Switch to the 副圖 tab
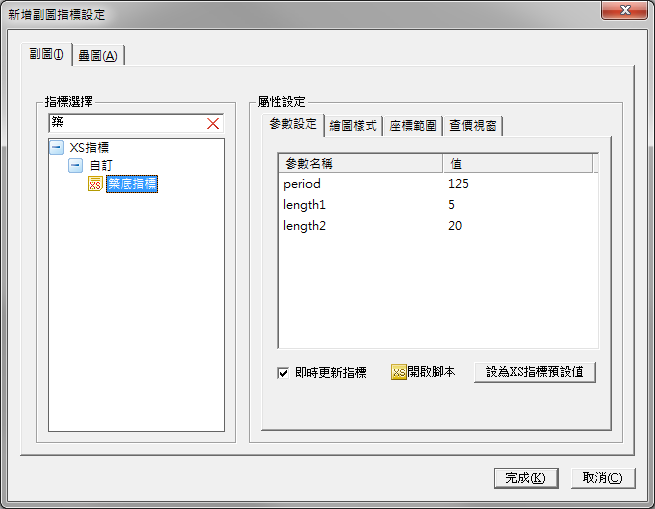The height and width of the screenshot is (509, 655). click(x=46, y=54)
